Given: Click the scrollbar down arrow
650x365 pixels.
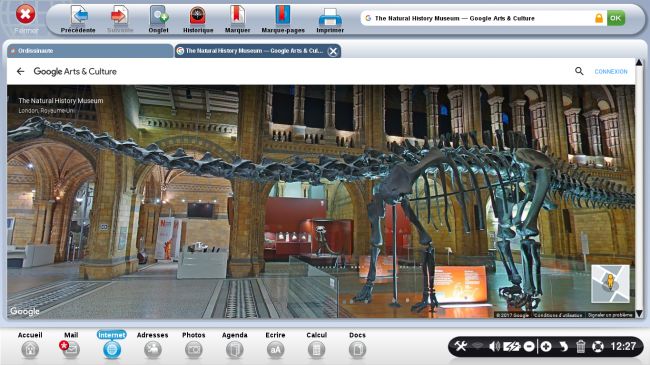Looking at the screenshot, I should 639,314.
